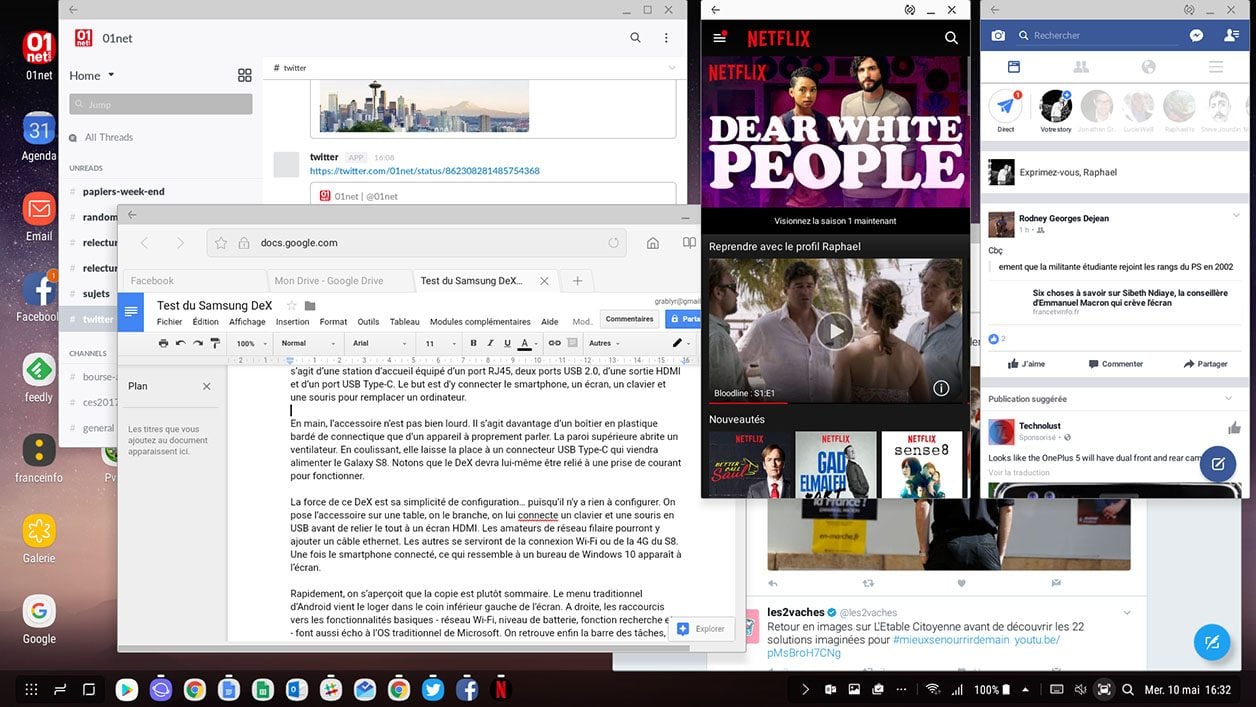Open Facebook Messenger icon
This screenshot has height=707, width=1256.
click(1196, 35)
